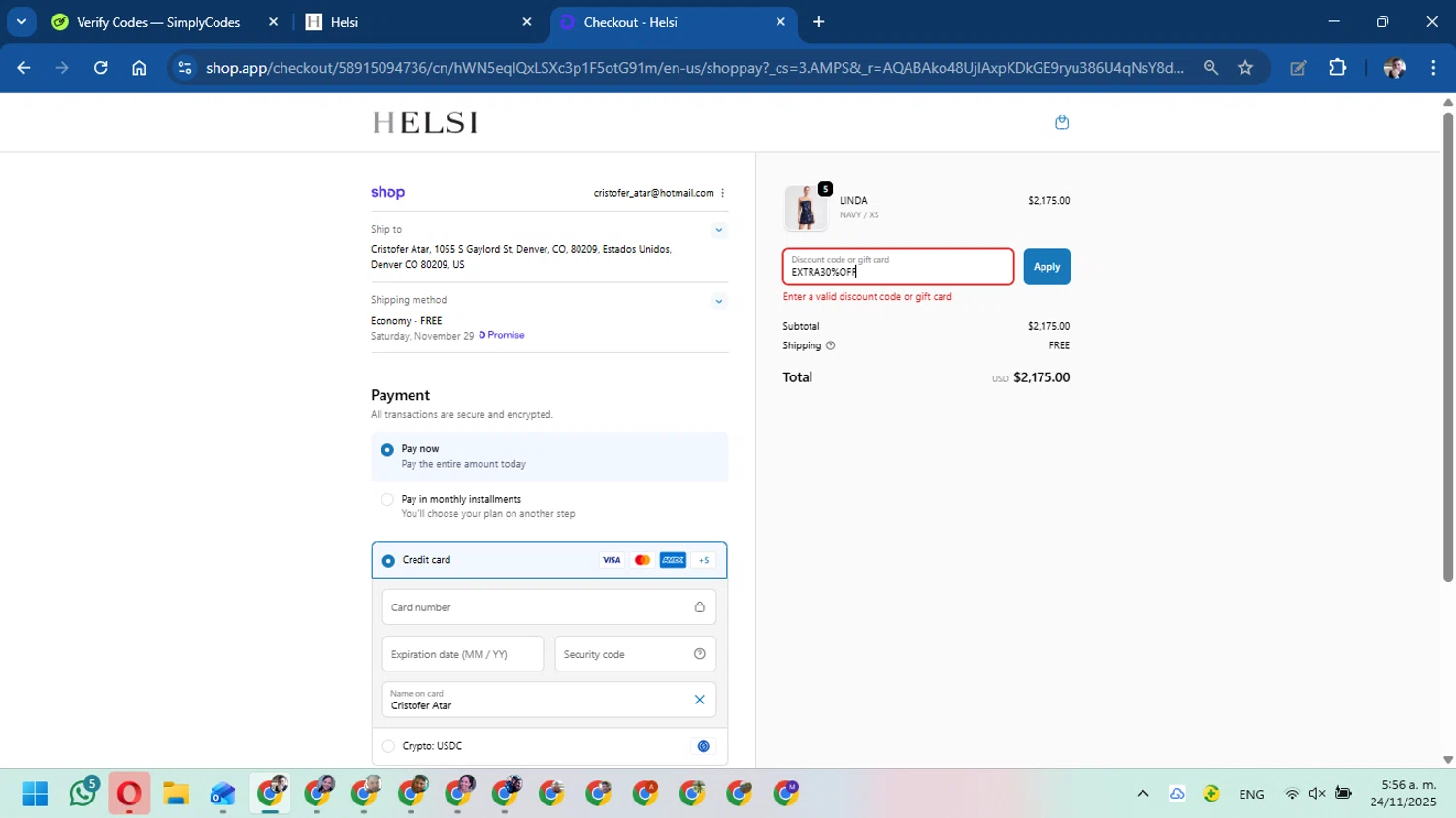Screen dimensions: 1456x818
Task: Open volume settings in system tray
Action: point(1317,794)
